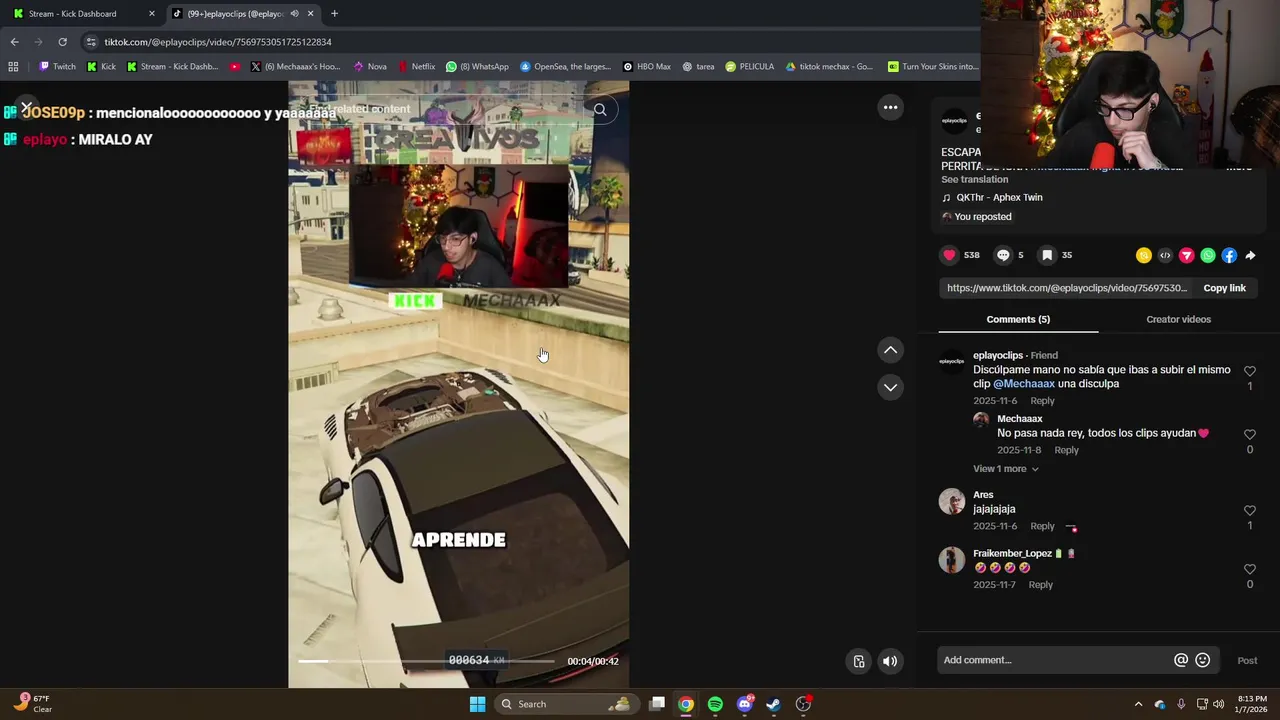Open Spotify from the taskbar
Screen dimensions: 1280x720
pyautogui.click(x=715, y=704)
